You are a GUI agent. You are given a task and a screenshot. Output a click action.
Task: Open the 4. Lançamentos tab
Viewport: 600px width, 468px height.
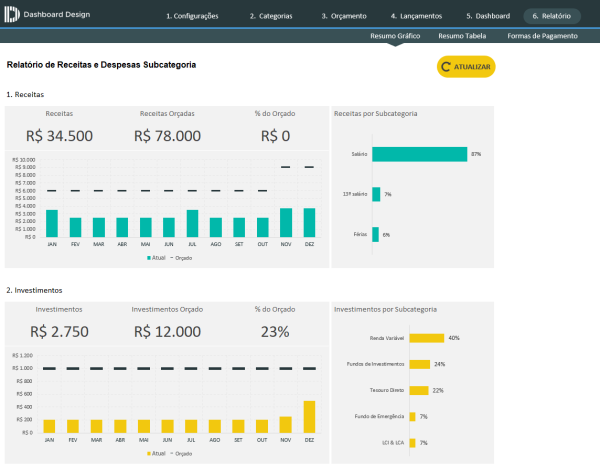click(415, 16)
